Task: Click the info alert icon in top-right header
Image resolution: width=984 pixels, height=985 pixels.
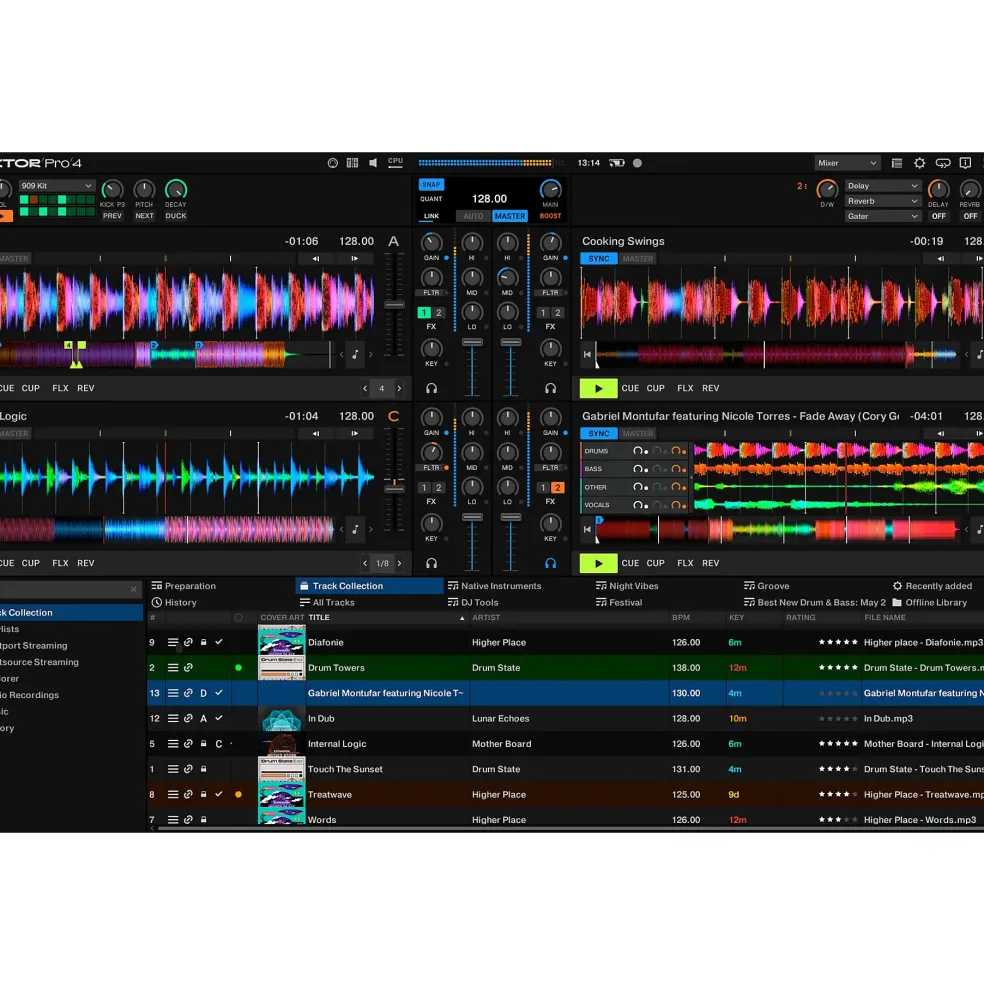Action: point(965,163)
